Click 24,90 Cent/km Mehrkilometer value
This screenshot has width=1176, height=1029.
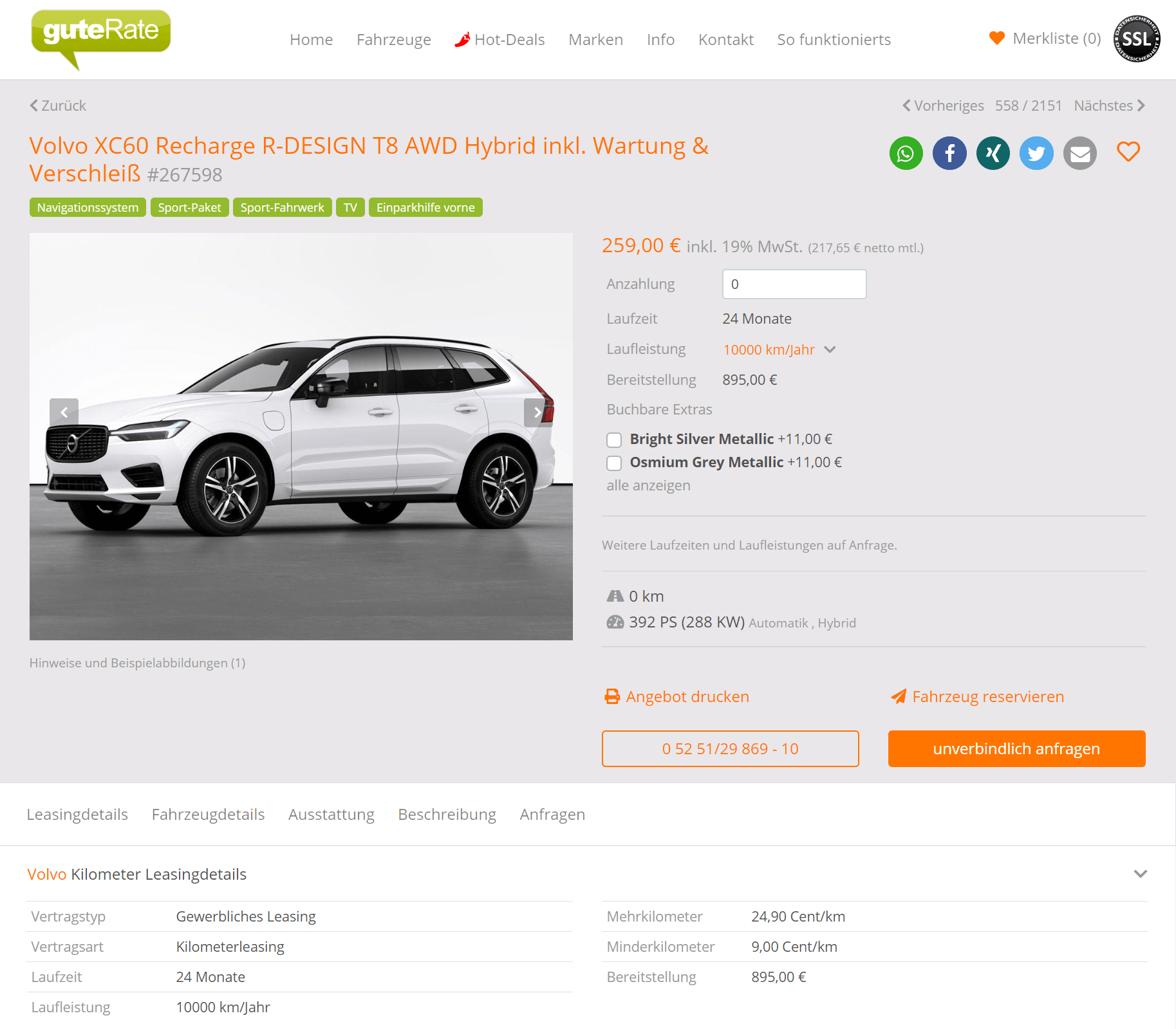click(x=798, y=916)
